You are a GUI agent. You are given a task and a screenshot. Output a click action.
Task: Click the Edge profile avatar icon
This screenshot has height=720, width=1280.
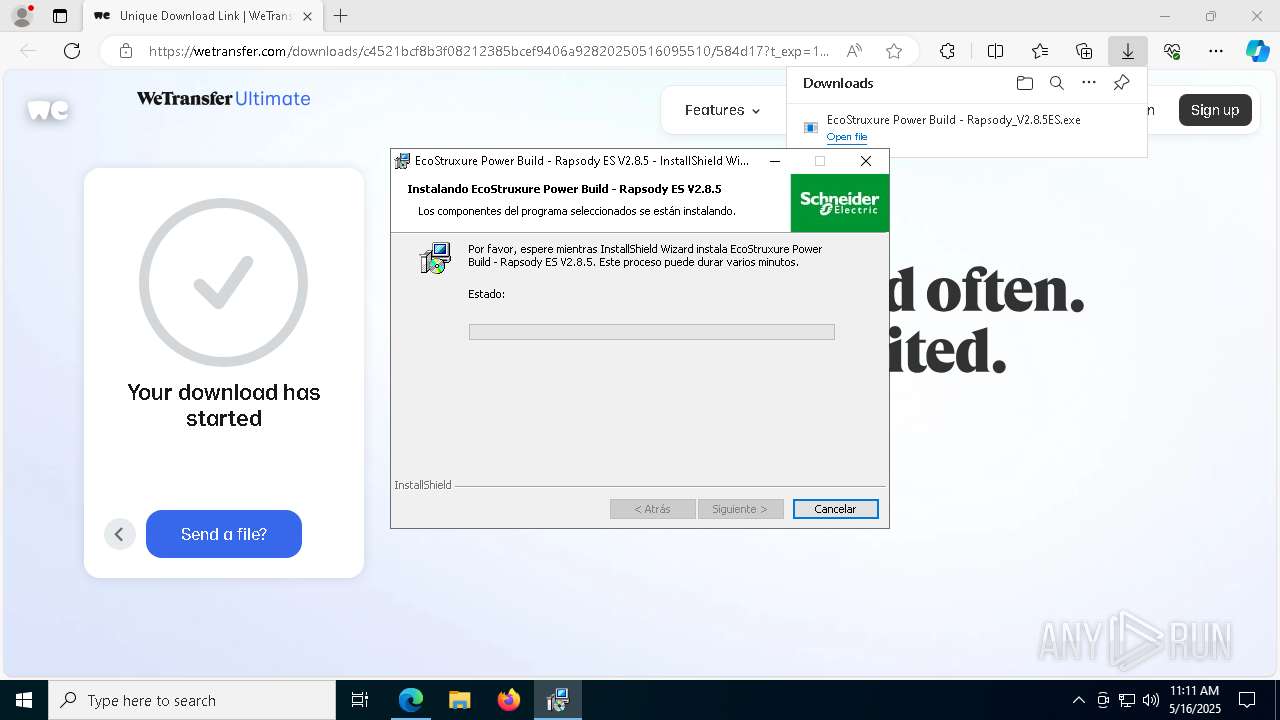tap(21, 16)
